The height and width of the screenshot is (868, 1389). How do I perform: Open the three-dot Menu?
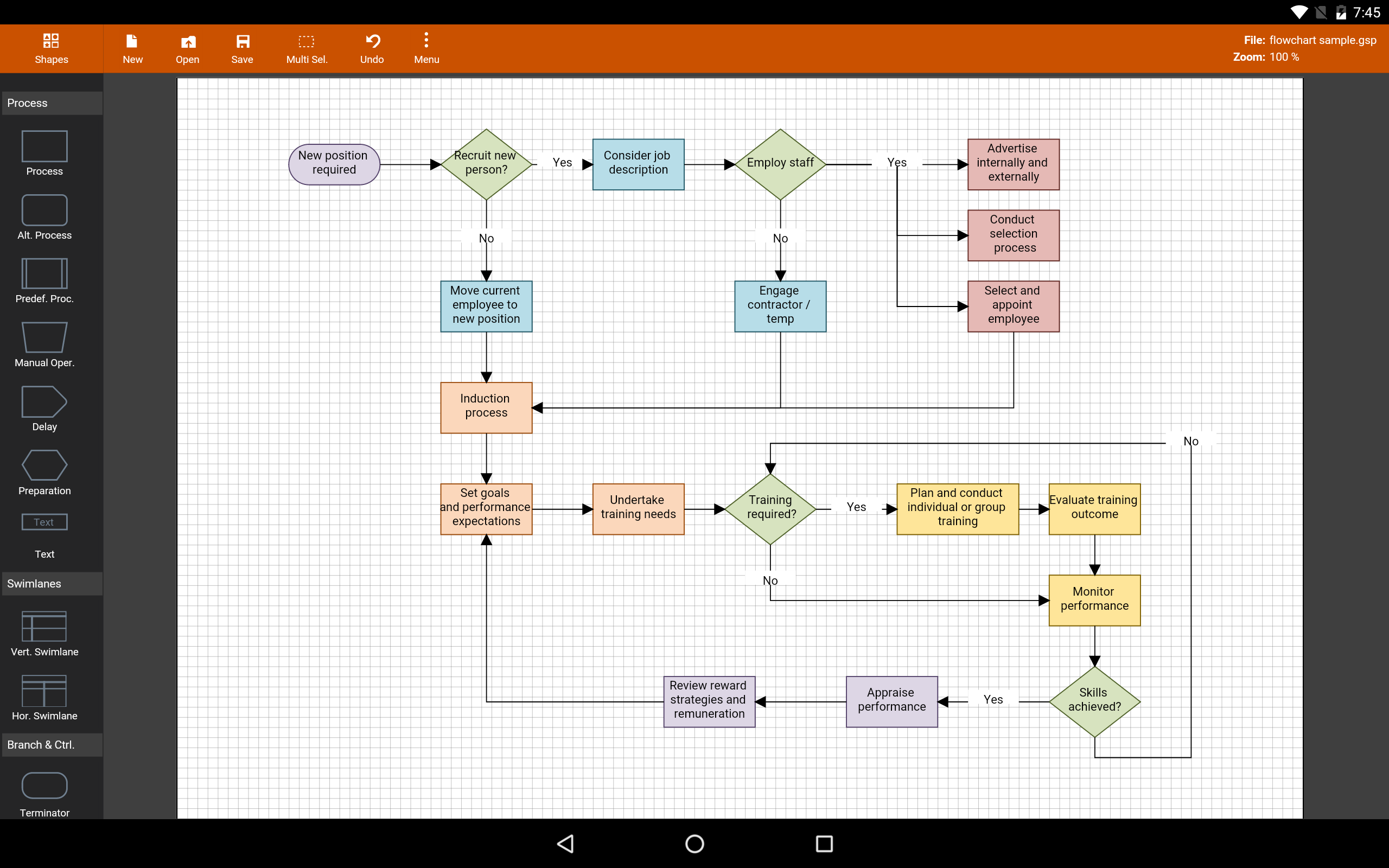(426, 48)
